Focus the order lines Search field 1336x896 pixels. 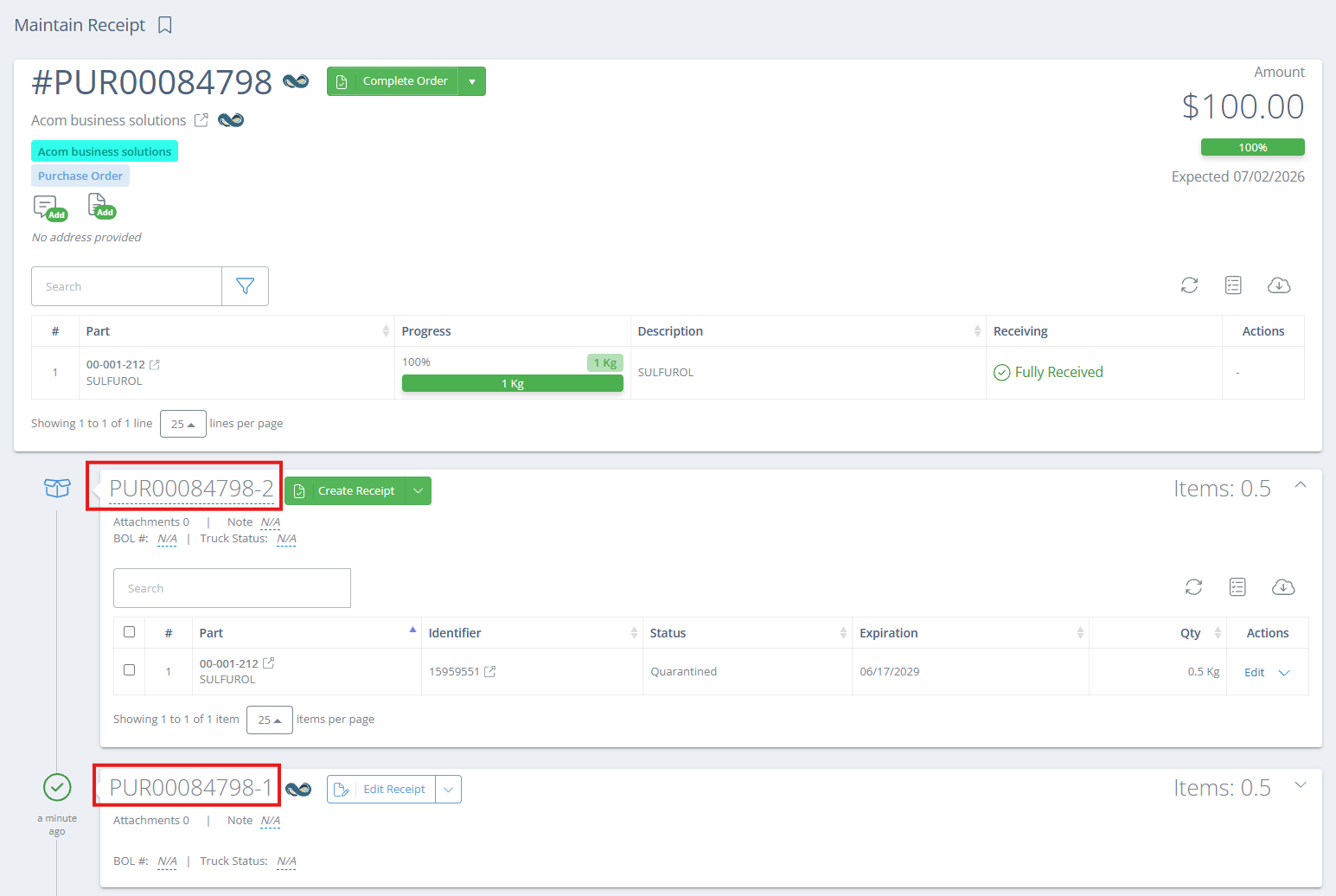(x=127, y=286)
